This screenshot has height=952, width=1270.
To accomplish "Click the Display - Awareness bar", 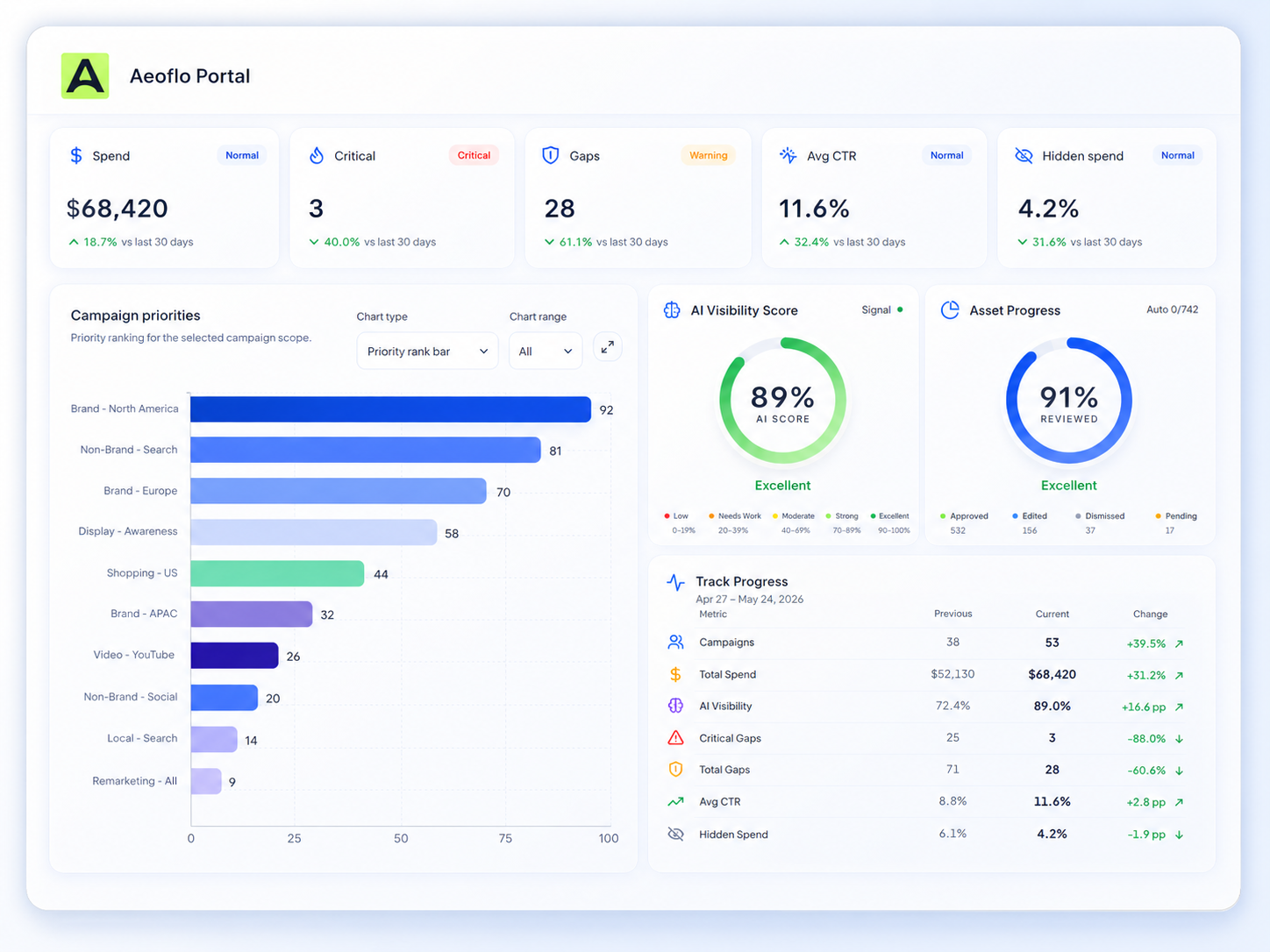I will click(314, 532).
